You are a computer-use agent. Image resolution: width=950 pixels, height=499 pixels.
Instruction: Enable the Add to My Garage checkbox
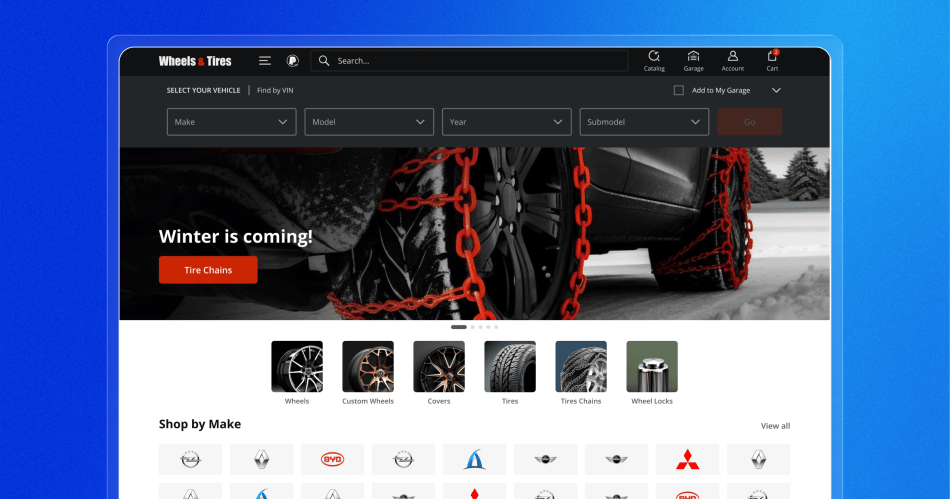(679, 90)
